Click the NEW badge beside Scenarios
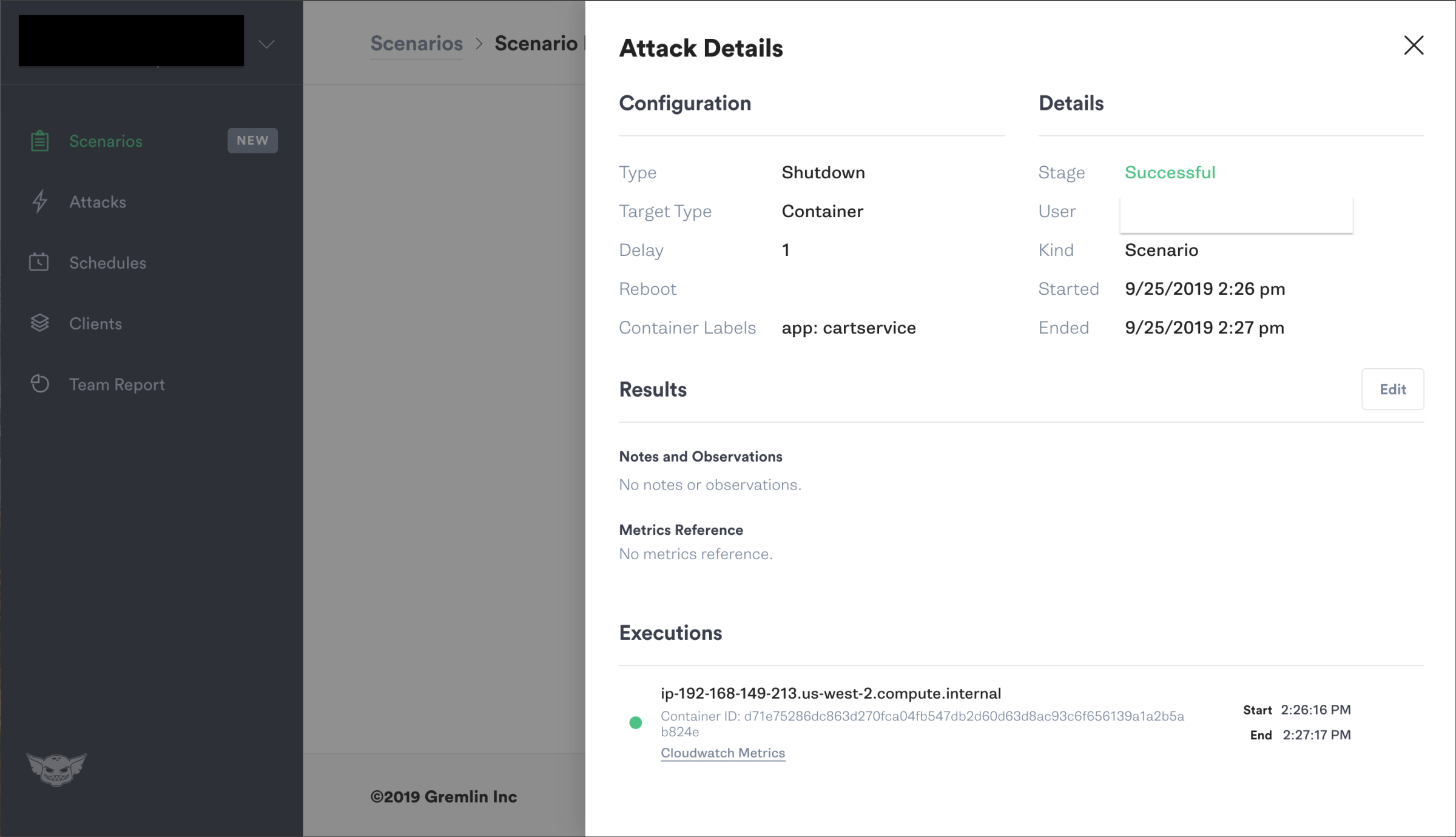Viewport: 1456px width, 837px height. pos(252,141)
